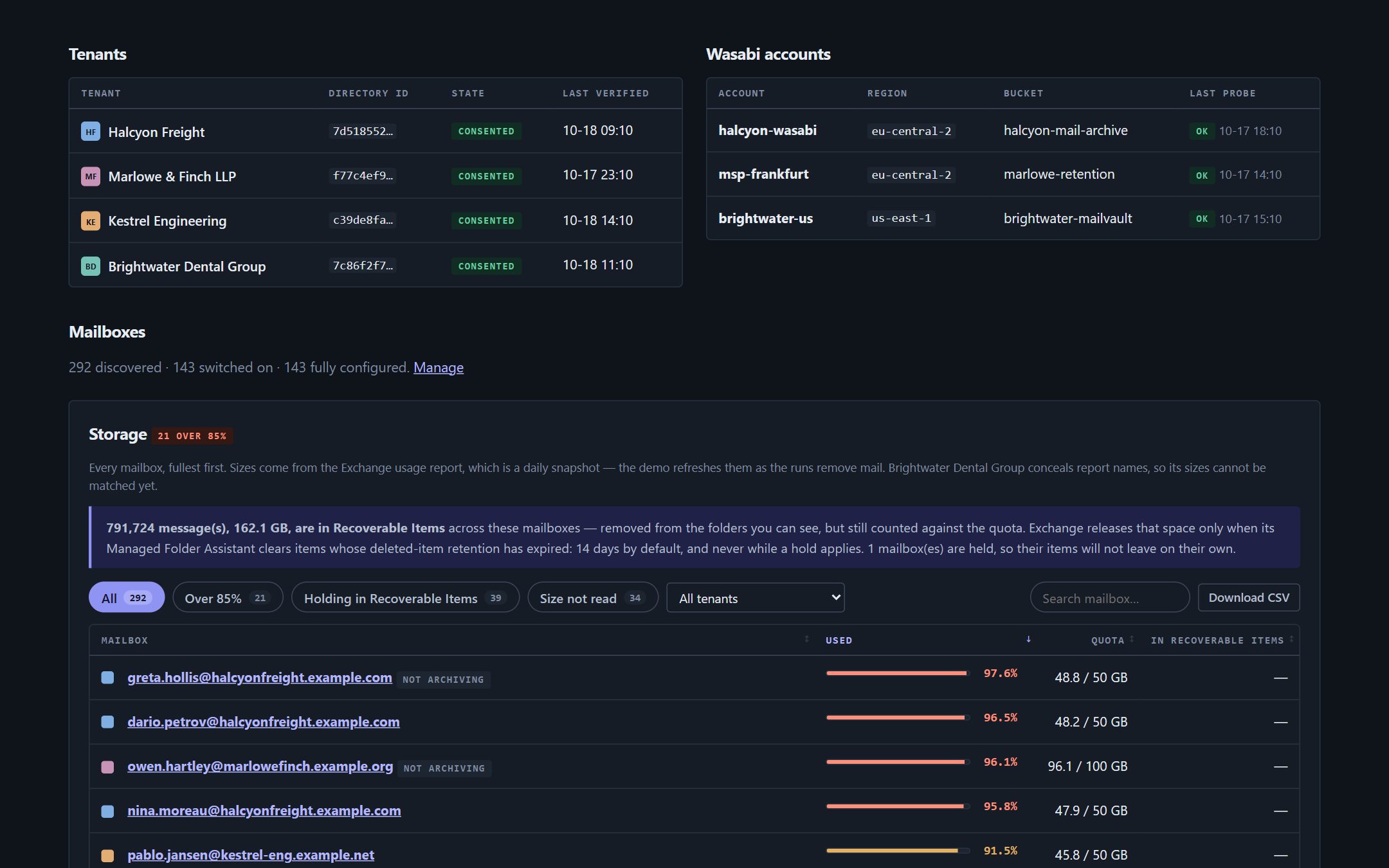Click the marlowe-retention bucket name
1389x868 pixels.
[x=1059, y=174]
